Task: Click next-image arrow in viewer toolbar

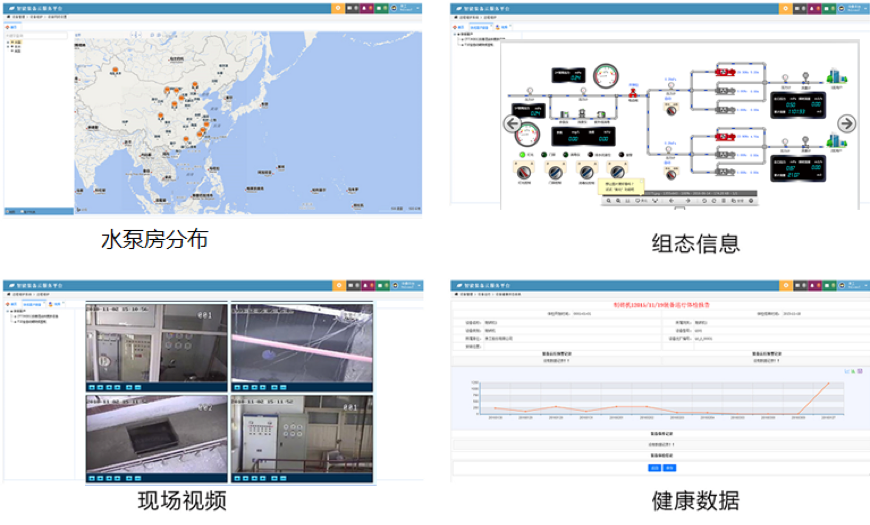Action: tap(688, 201)
